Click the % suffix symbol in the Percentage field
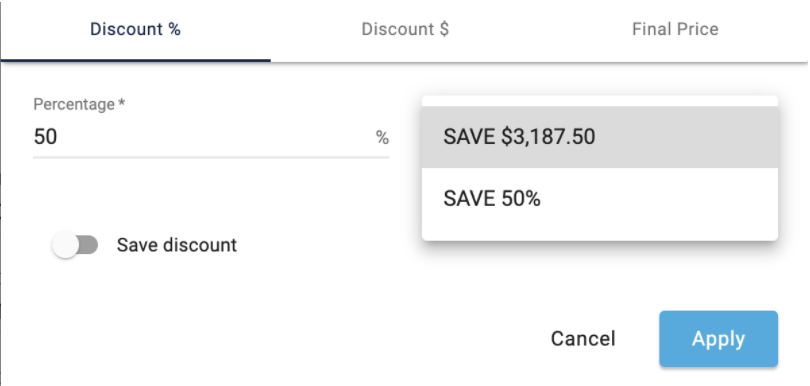The image size is (810, 386). coord(382,138)
